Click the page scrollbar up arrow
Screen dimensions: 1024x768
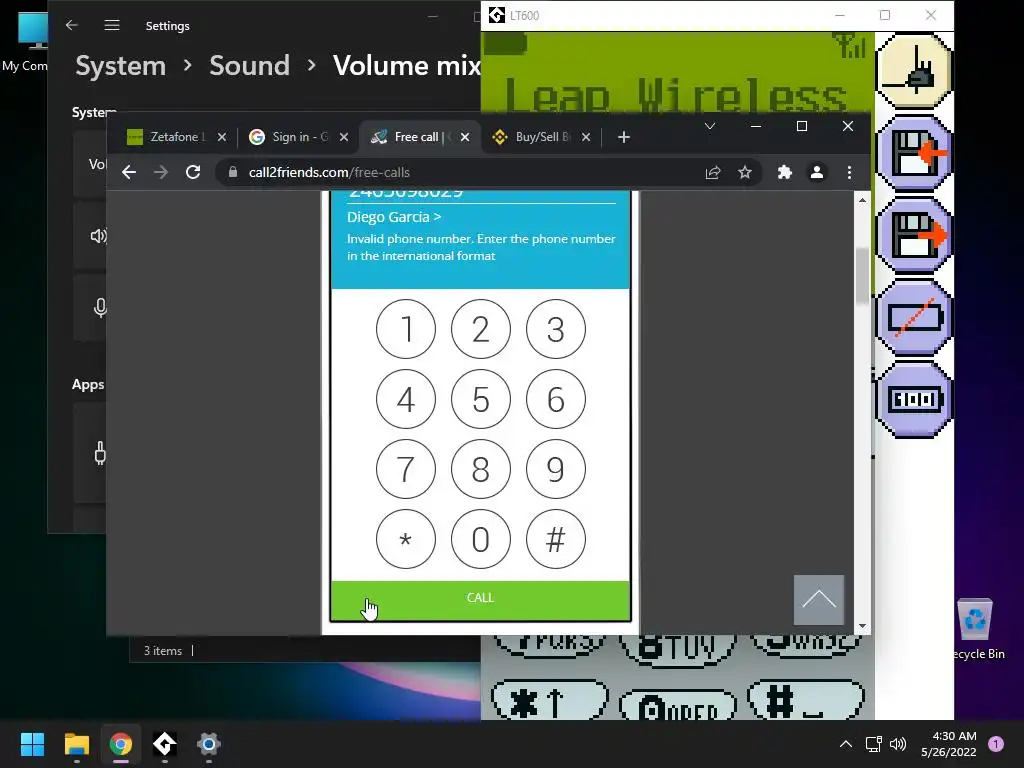[x=862, y=200]
